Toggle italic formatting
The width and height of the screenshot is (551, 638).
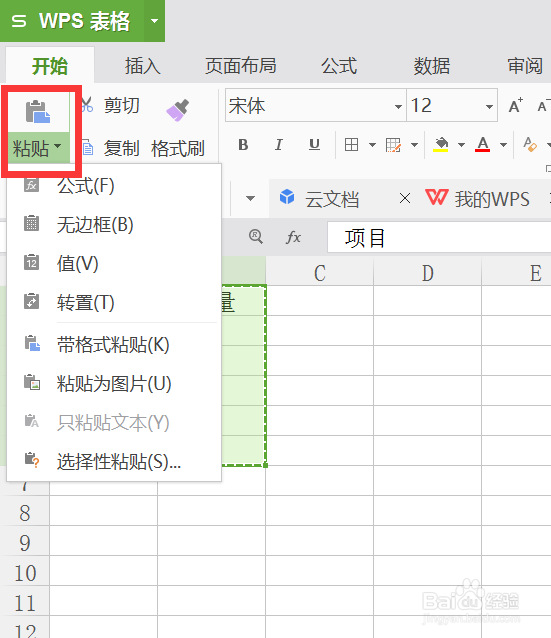coord(279,144)
